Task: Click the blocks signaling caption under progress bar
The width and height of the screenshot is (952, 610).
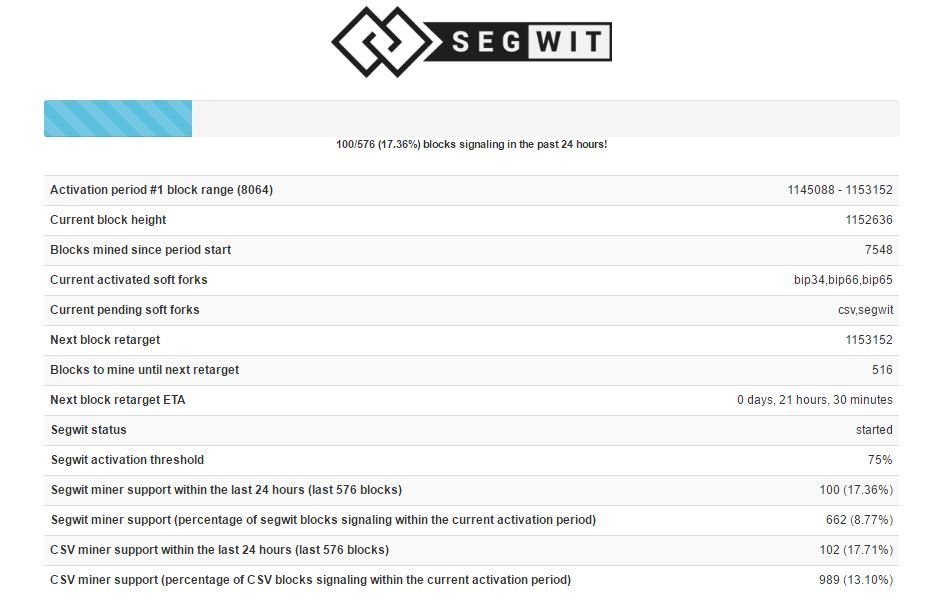Action: (471, 144)
